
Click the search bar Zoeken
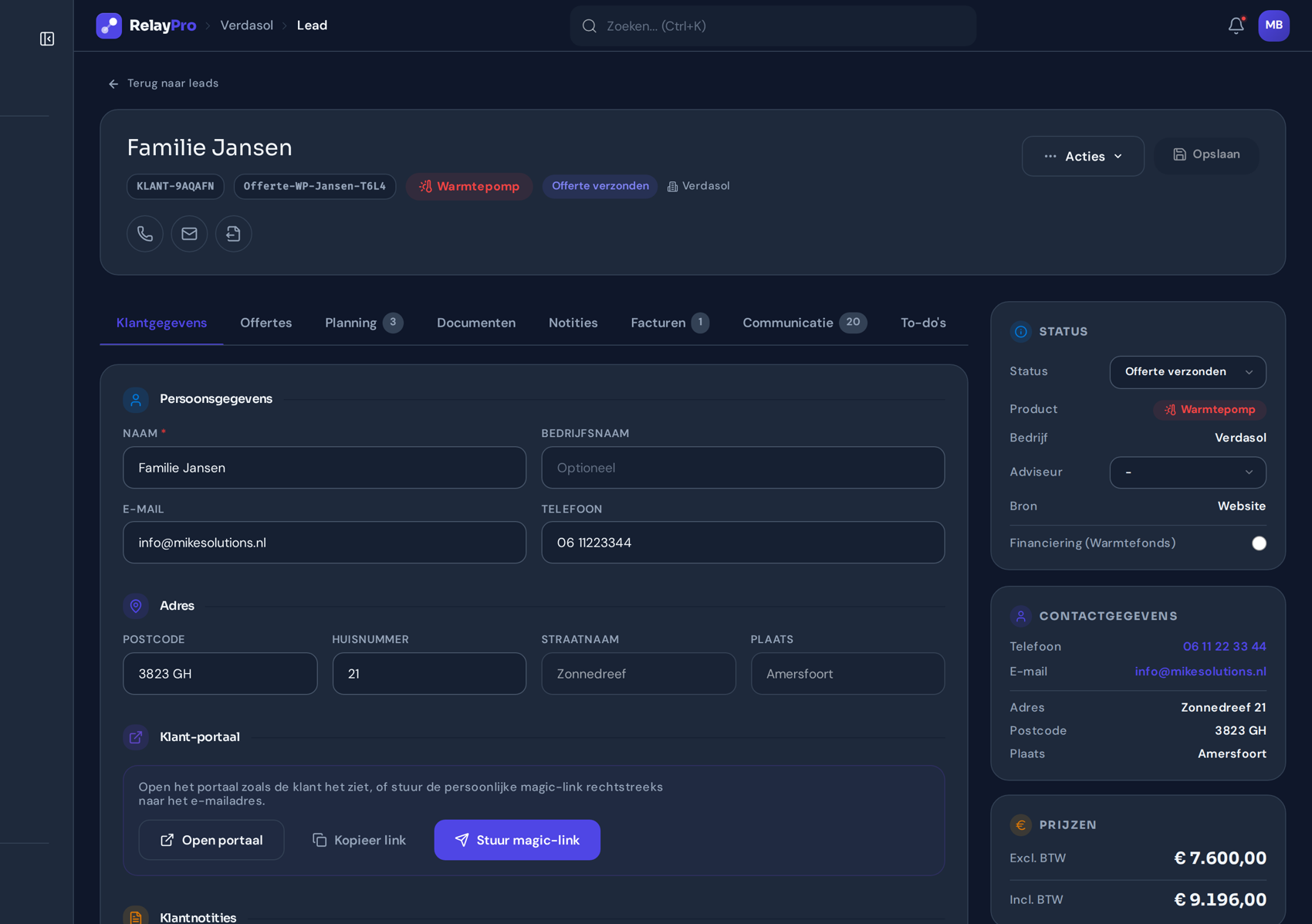click(x=773, y=25)
